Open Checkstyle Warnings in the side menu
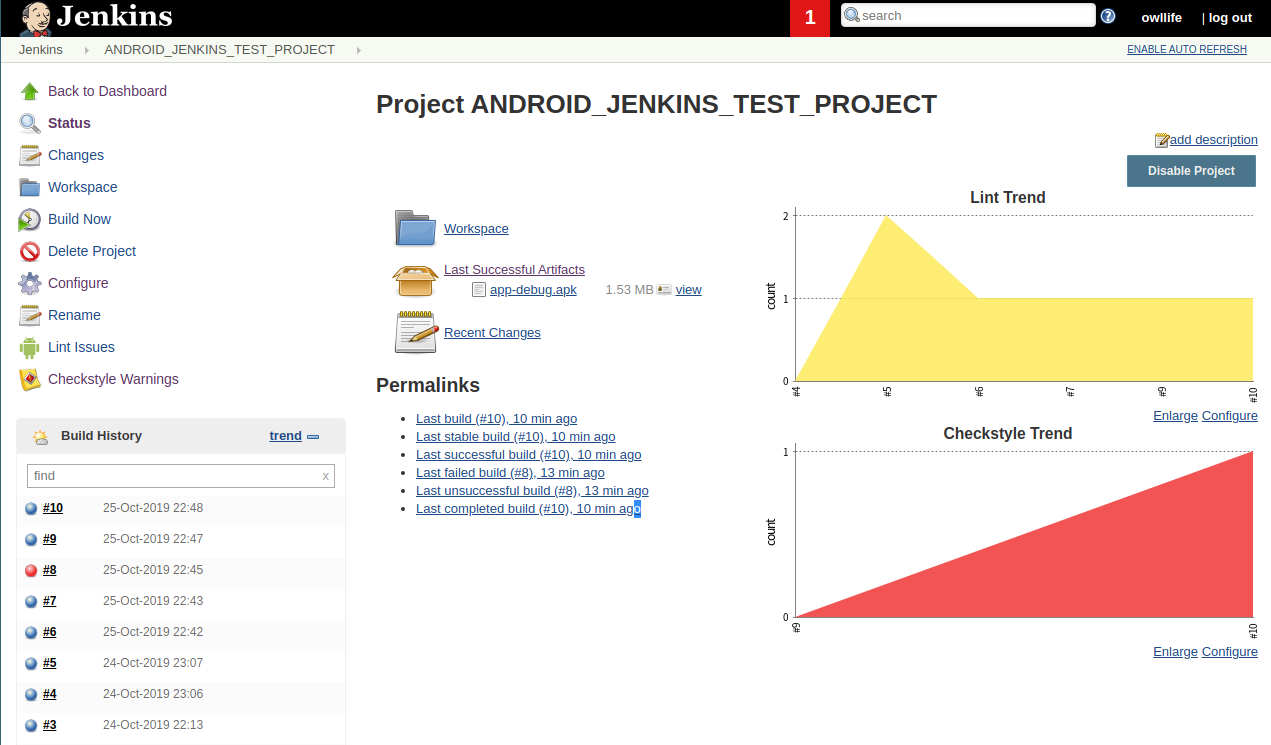1271x745 pixels. [113, 379]
